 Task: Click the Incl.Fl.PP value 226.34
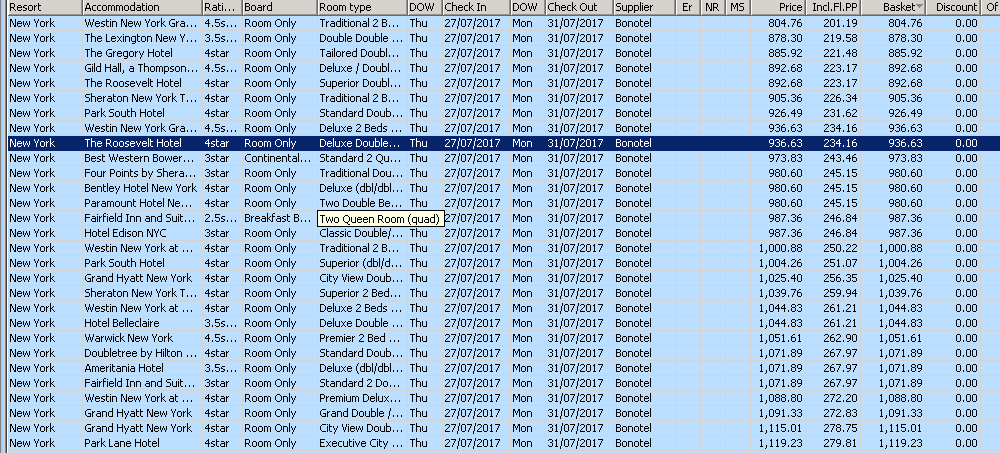(x=840, y=98)
